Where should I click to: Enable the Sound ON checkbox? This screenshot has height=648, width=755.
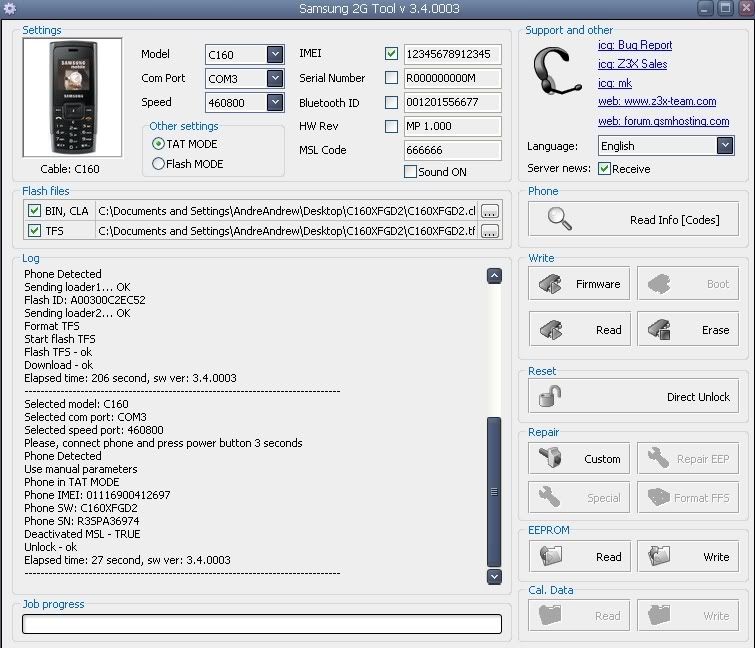pyautogui.click(x=410, y=171)
